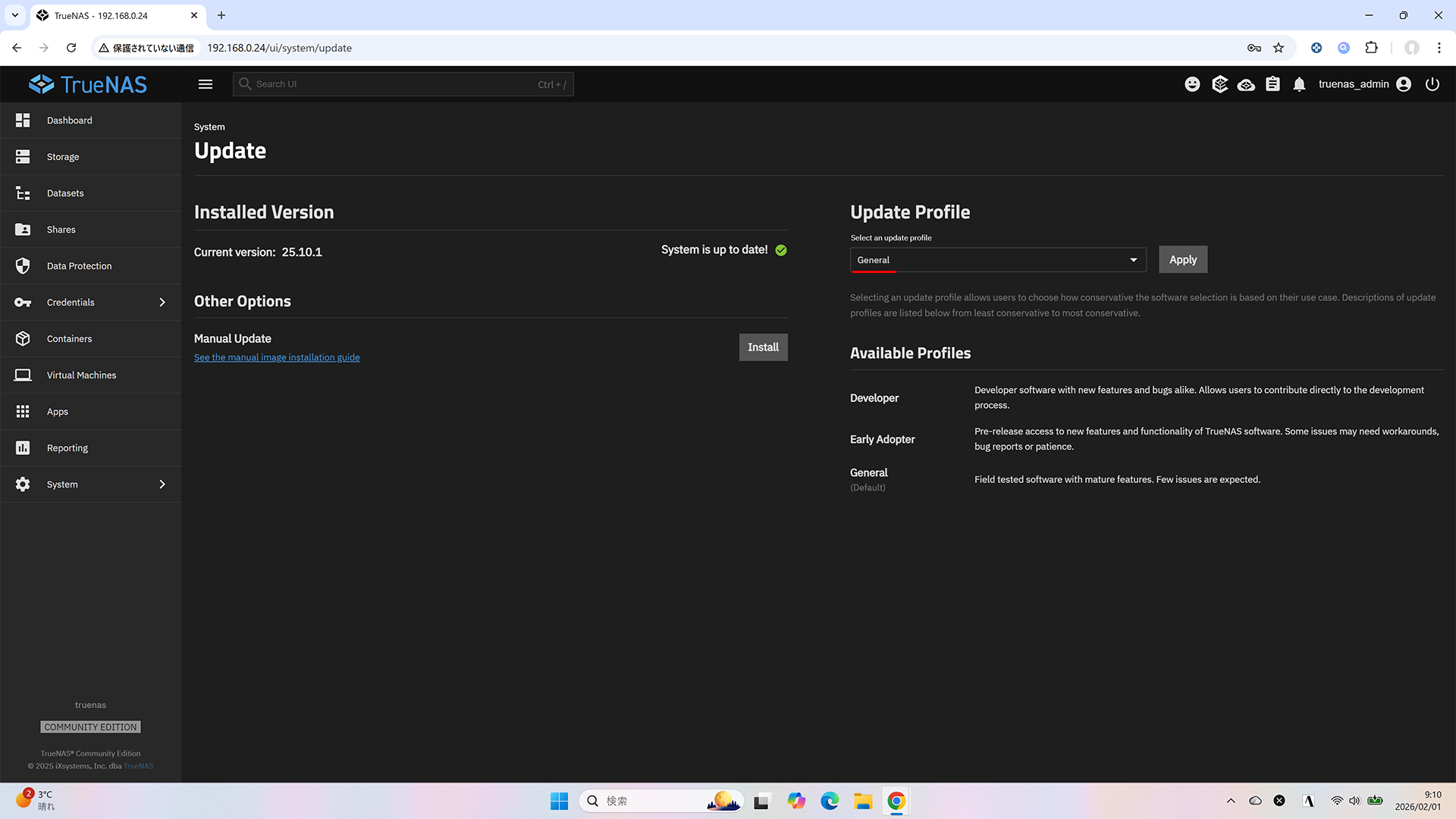Screen dimensions: 1456x819
Task: Open the manual image installation guide link
Action: tap(277, 357)
